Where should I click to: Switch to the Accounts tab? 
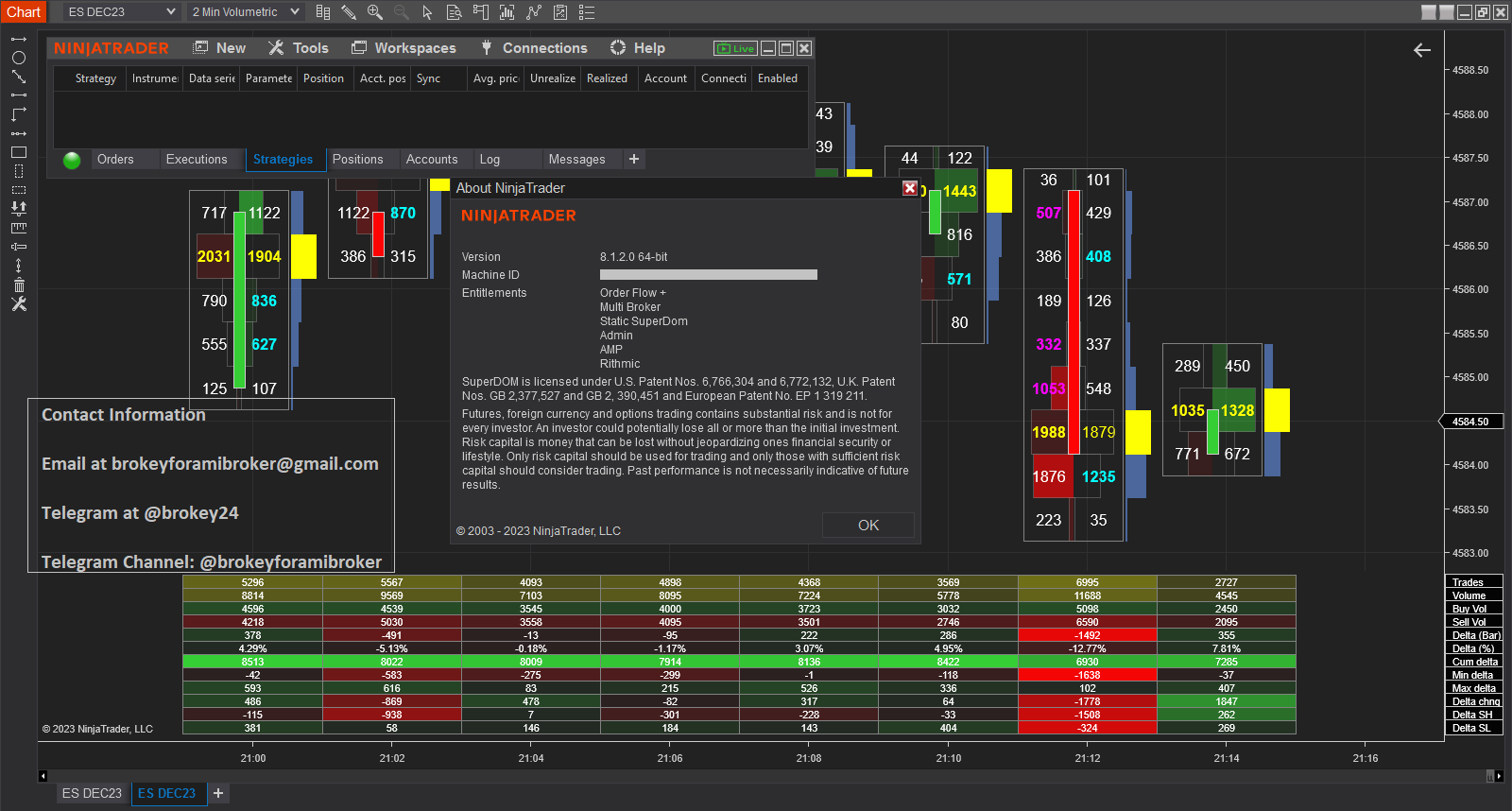[432, 160]
